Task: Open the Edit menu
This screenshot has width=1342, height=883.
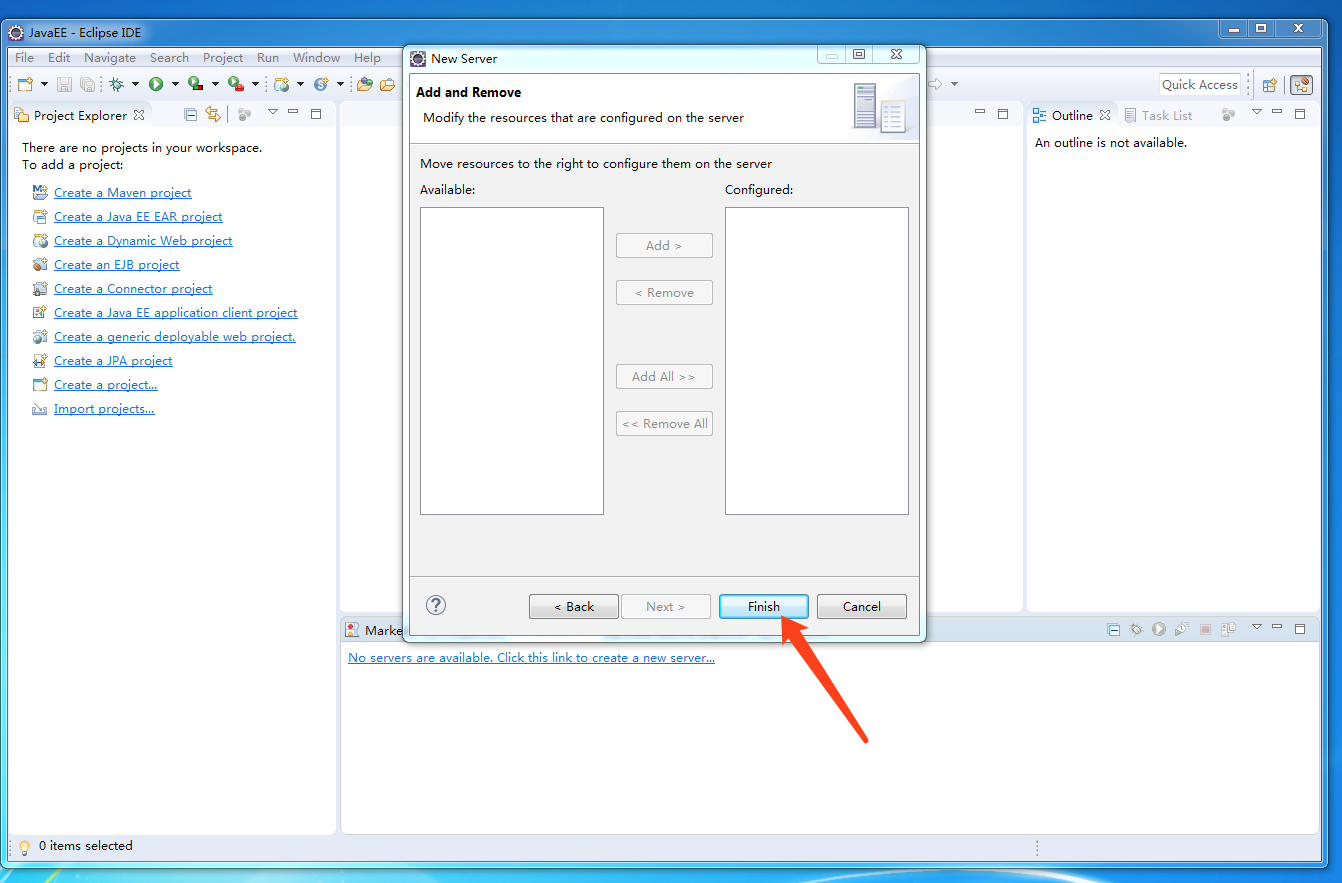Action: (x=59, y=57)
